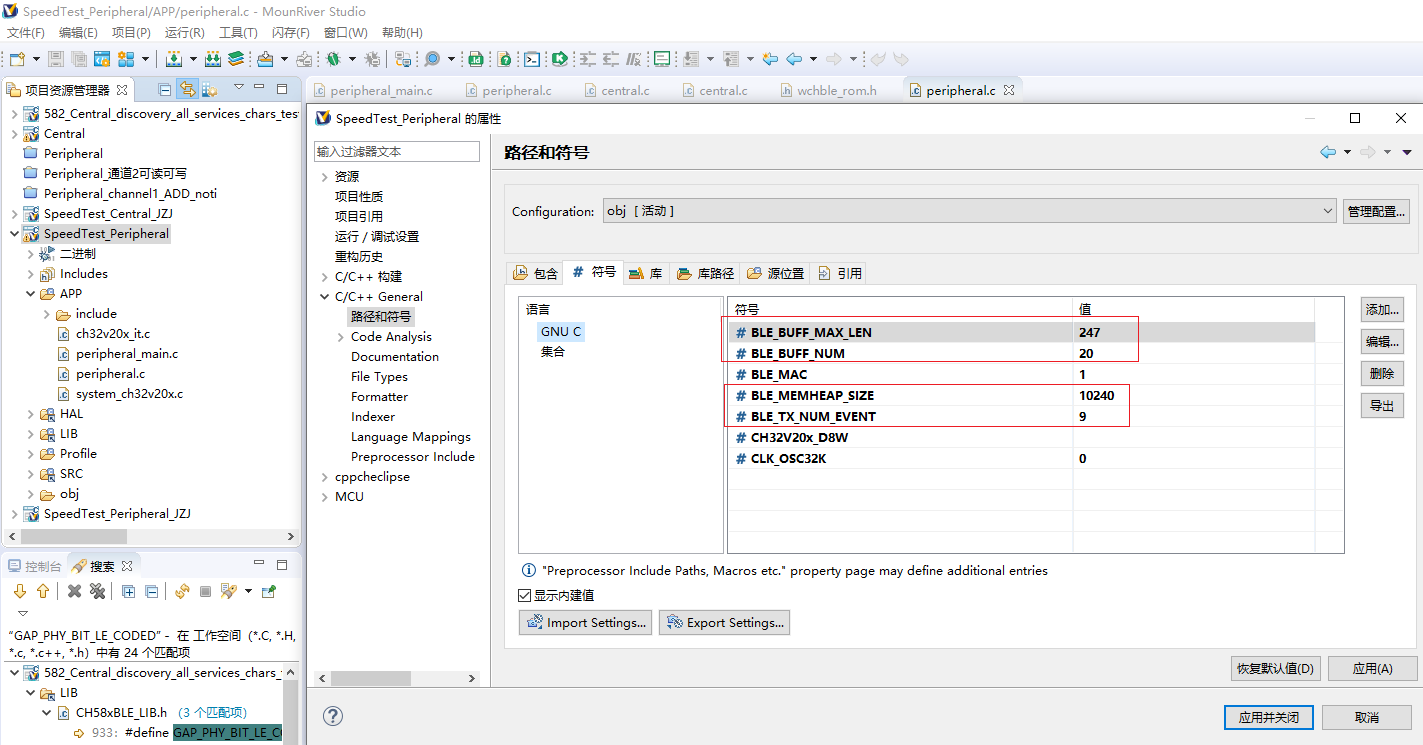Click the help question mark icon in dialog
The width and height of the screenshot is (1423, 745).
(334, 716)
